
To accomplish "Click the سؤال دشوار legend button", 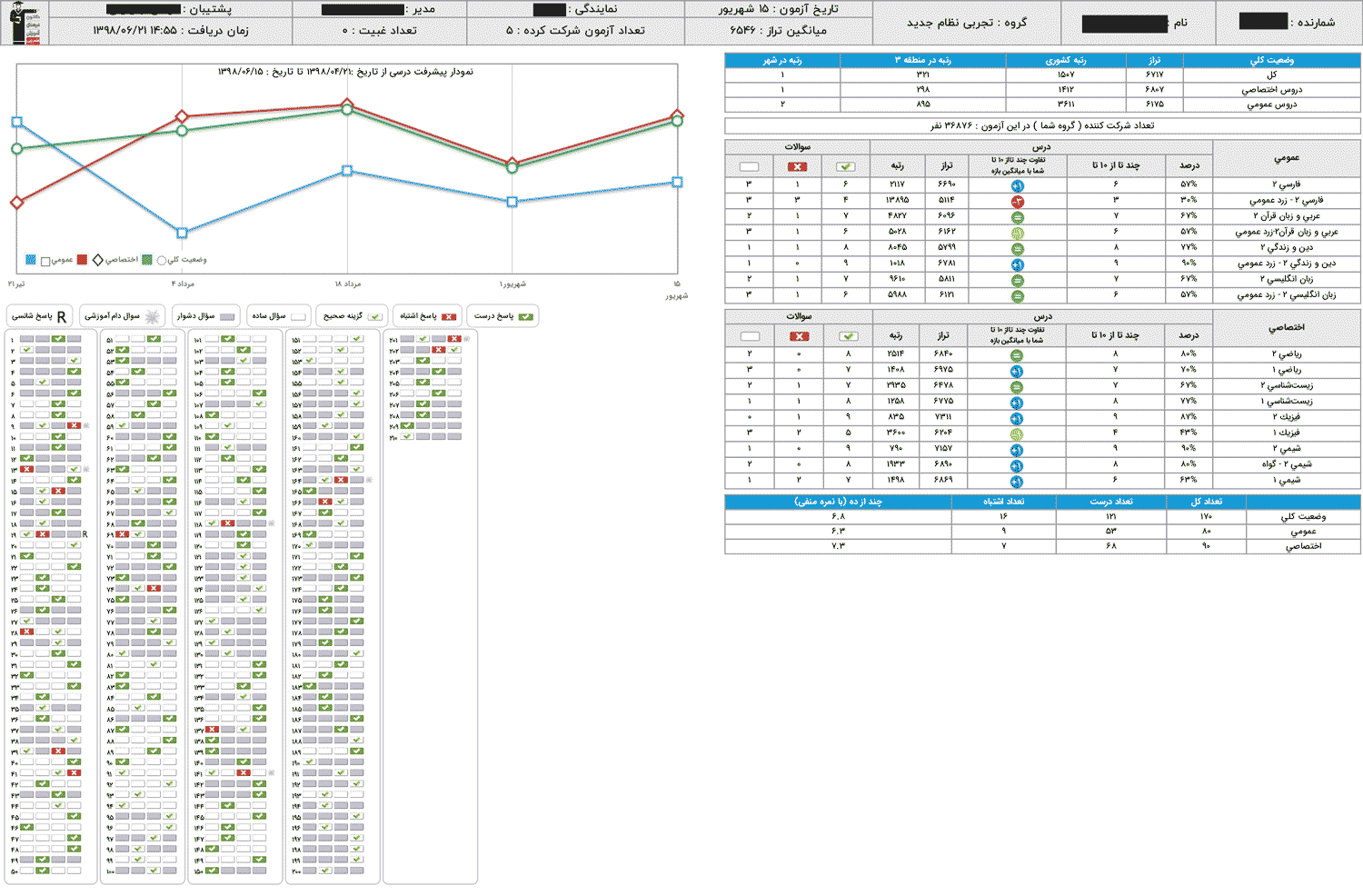I will pyautogui.click(x=206, y=316).
